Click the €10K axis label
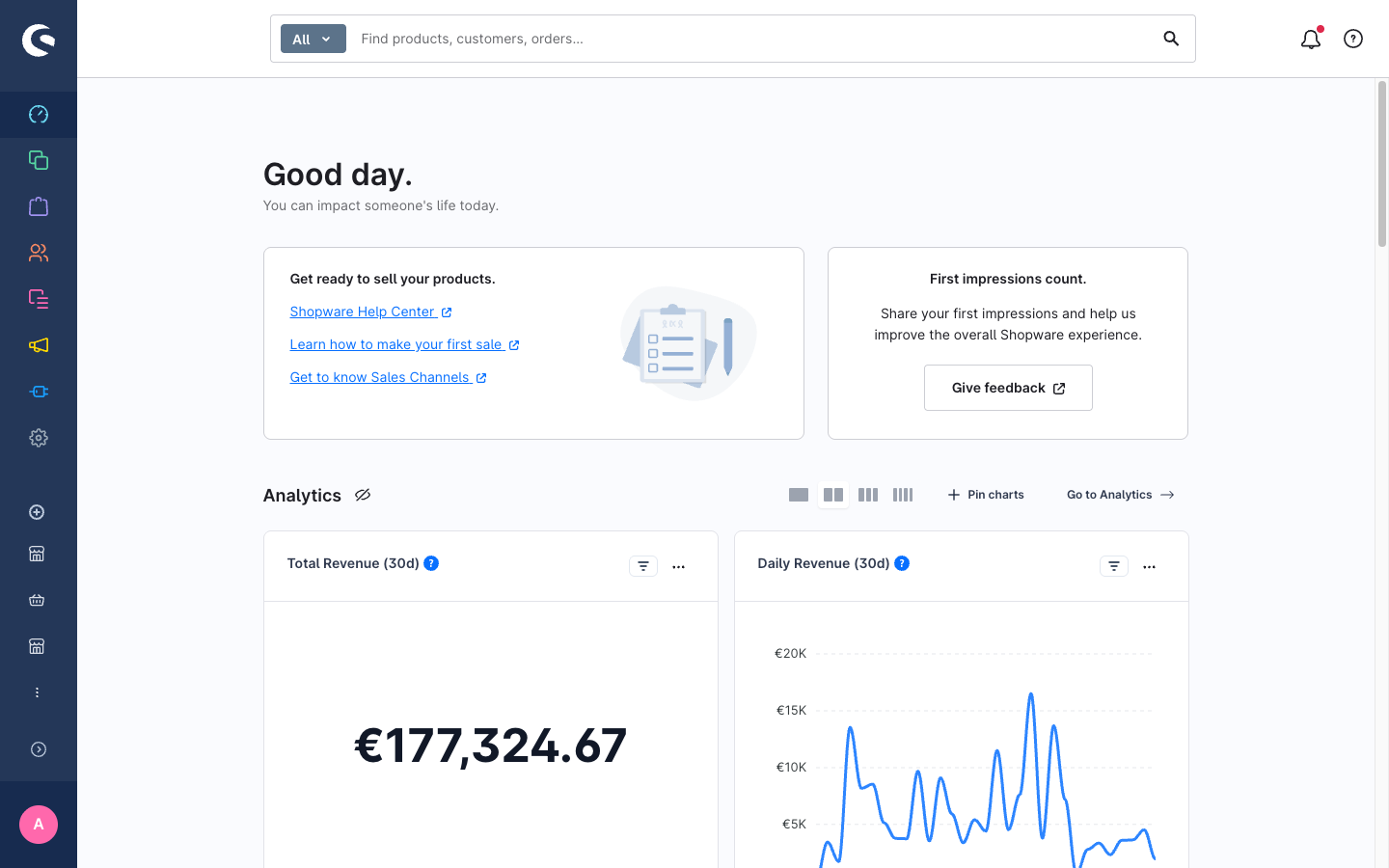Viewport: 1389px width, 868px height. (x=791, y=768)
